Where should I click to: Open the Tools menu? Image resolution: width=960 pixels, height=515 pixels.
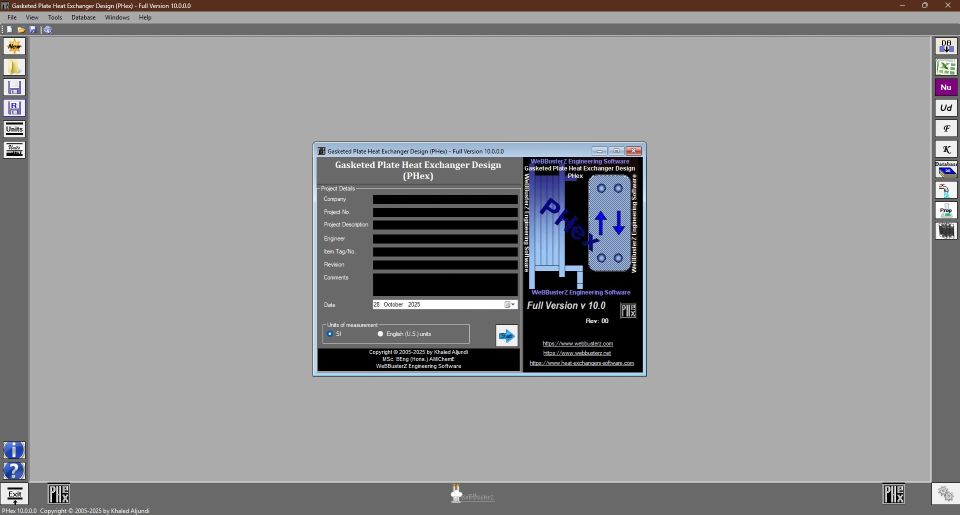coord(55,17)
